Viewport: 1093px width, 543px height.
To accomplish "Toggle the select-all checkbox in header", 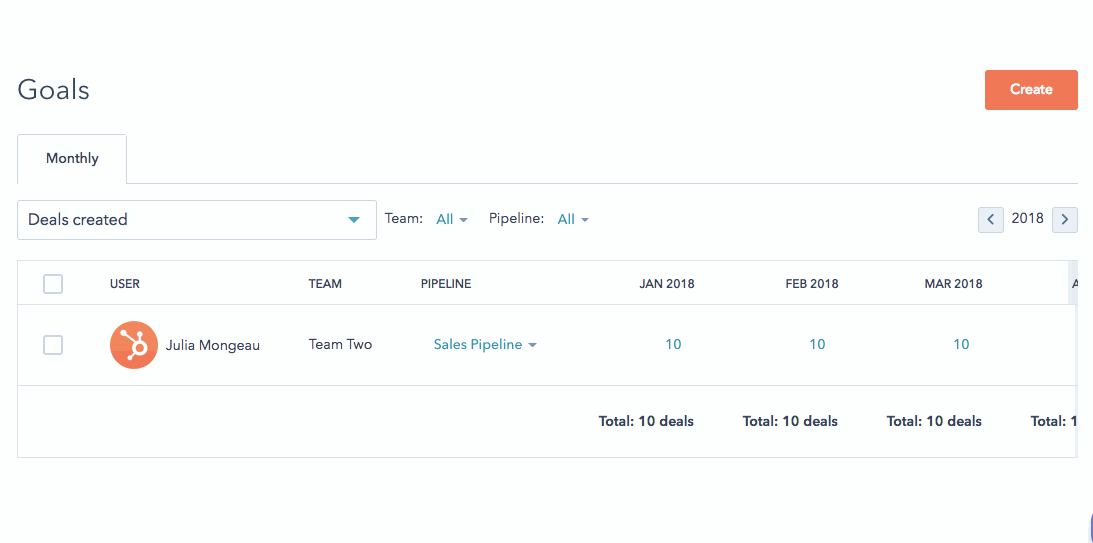I will click(x=53, y=284).
